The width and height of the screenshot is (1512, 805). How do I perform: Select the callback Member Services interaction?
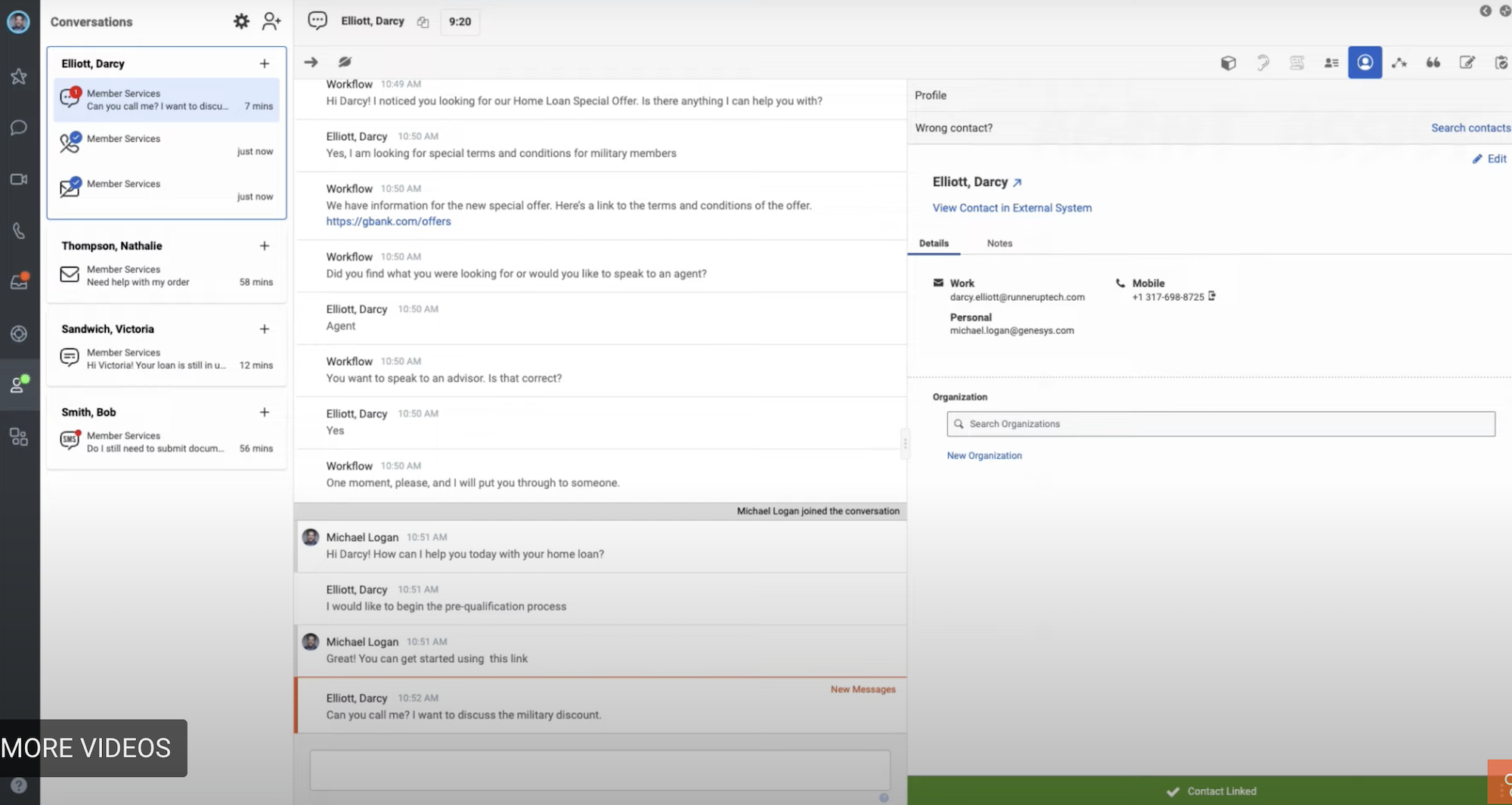166,144
